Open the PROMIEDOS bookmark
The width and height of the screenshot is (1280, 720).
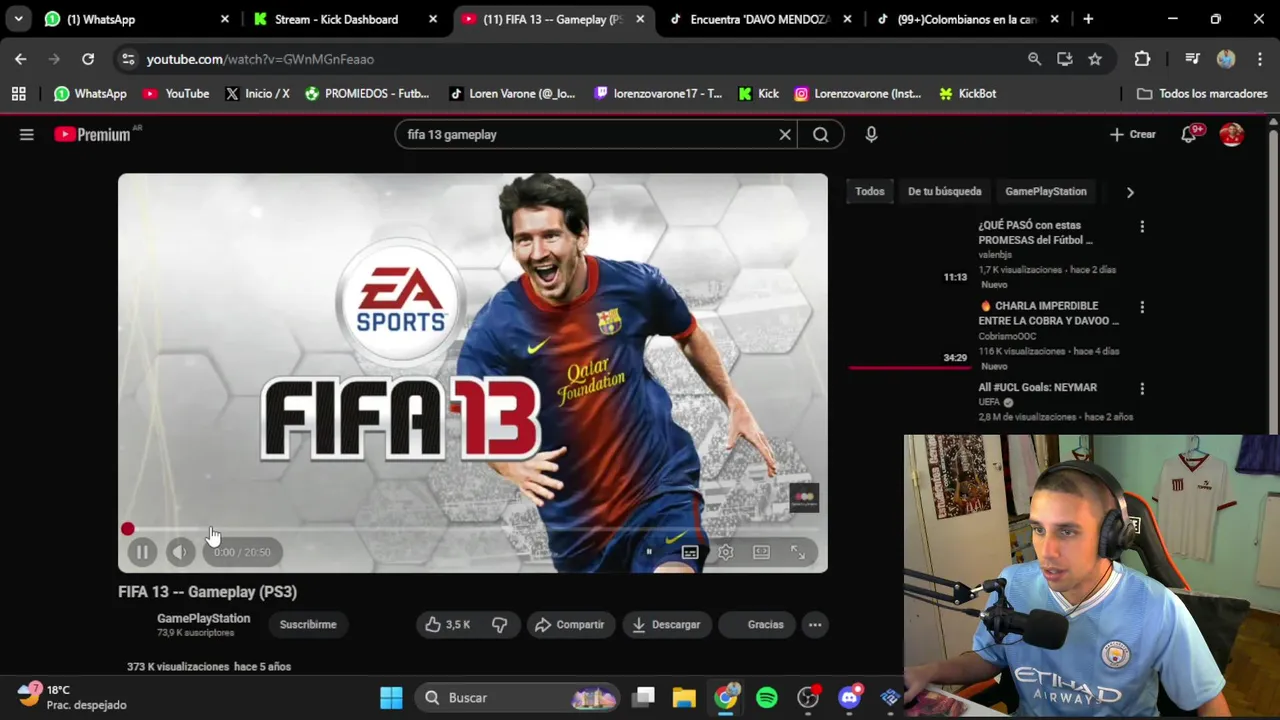[367, 93]
